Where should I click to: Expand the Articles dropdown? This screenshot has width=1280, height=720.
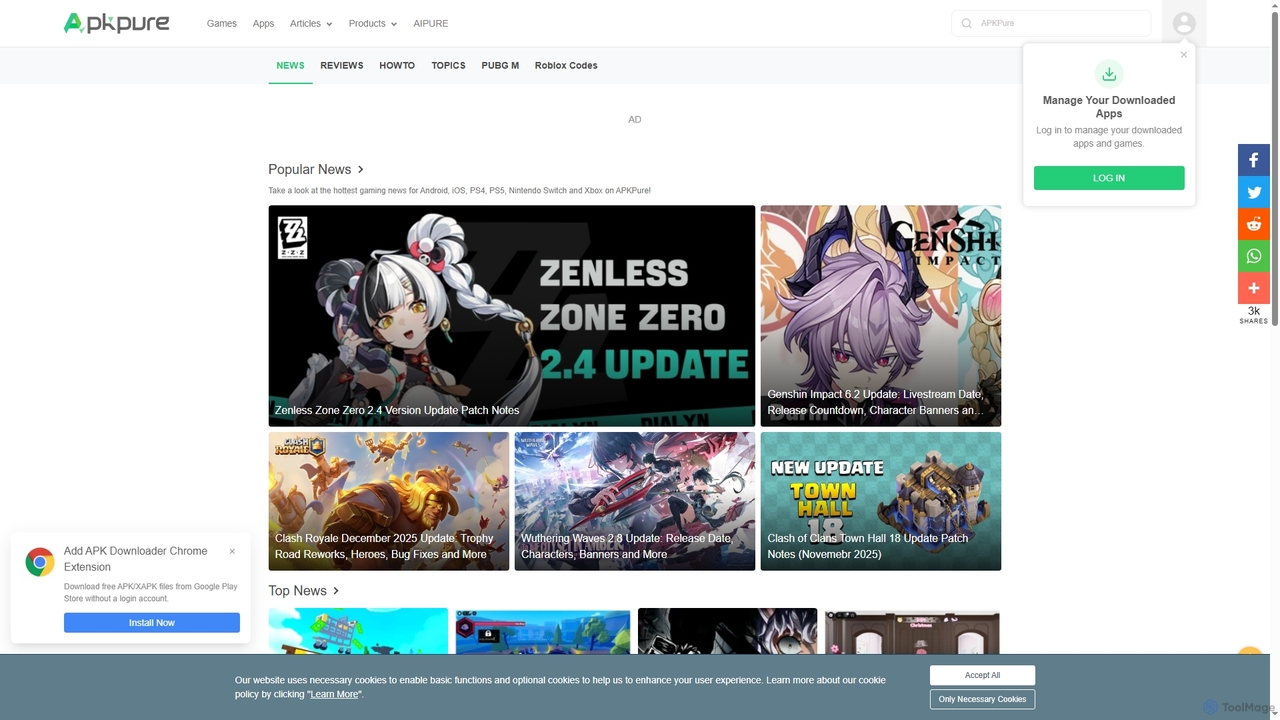pyautogui.click(x=311, y=23)
